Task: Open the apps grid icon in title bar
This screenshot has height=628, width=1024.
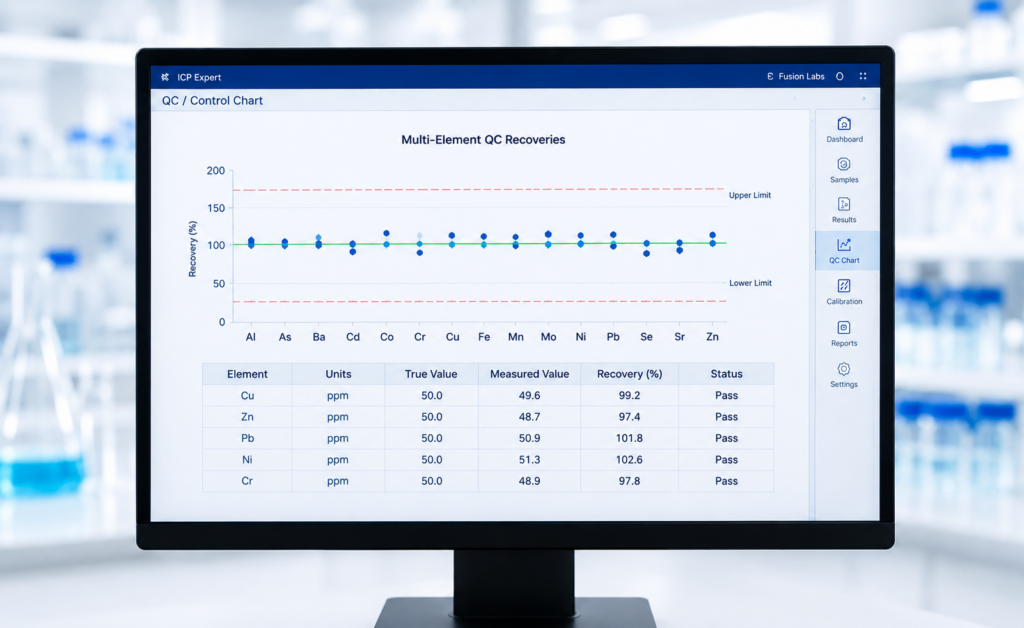Action: (863, 76)
